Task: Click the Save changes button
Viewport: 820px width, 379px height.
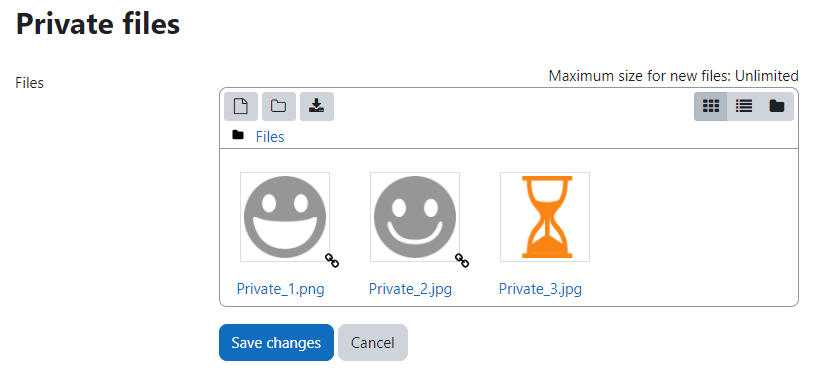Action: (276, 342)
